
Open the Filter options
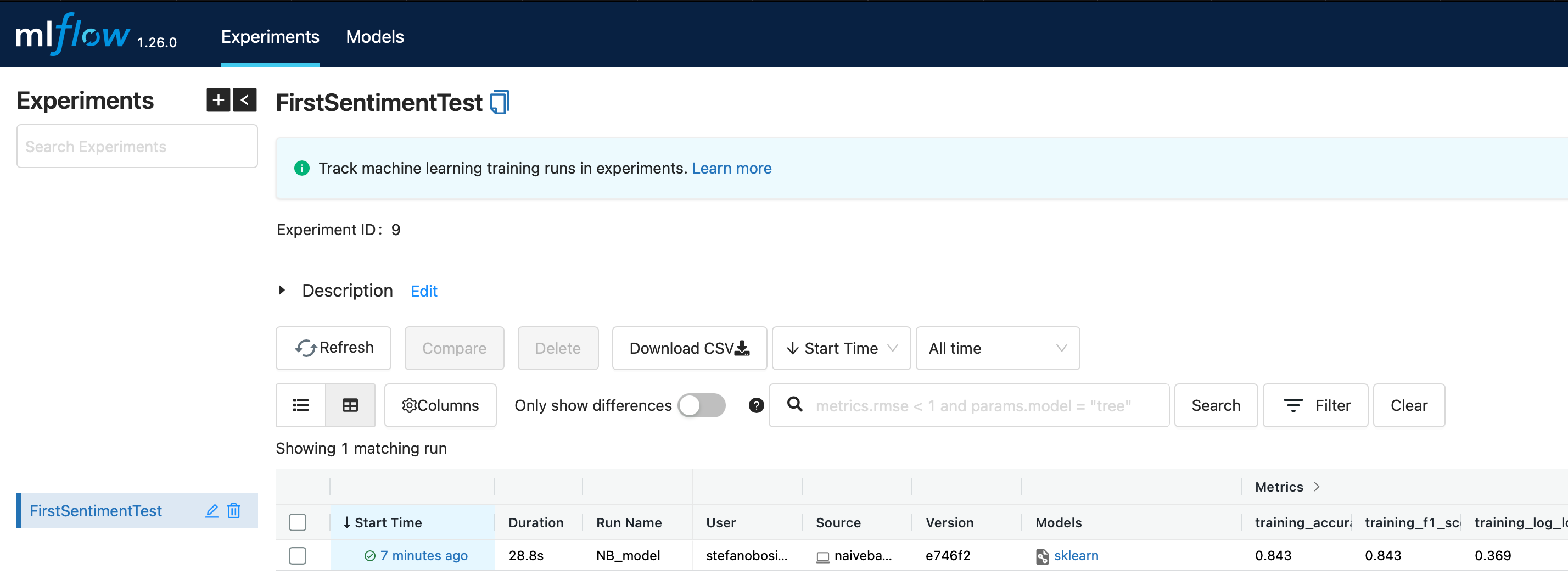[x=1315, y=405]
